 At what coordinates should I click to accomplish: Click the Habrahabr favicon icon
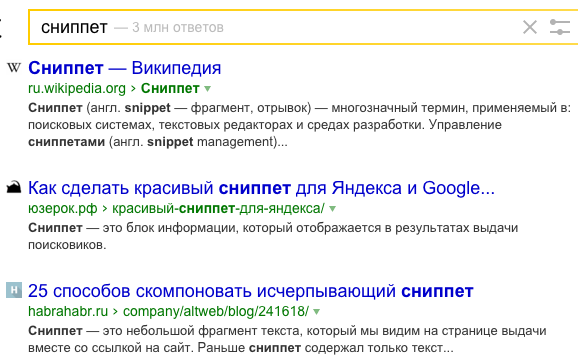(x=14, y=290)
